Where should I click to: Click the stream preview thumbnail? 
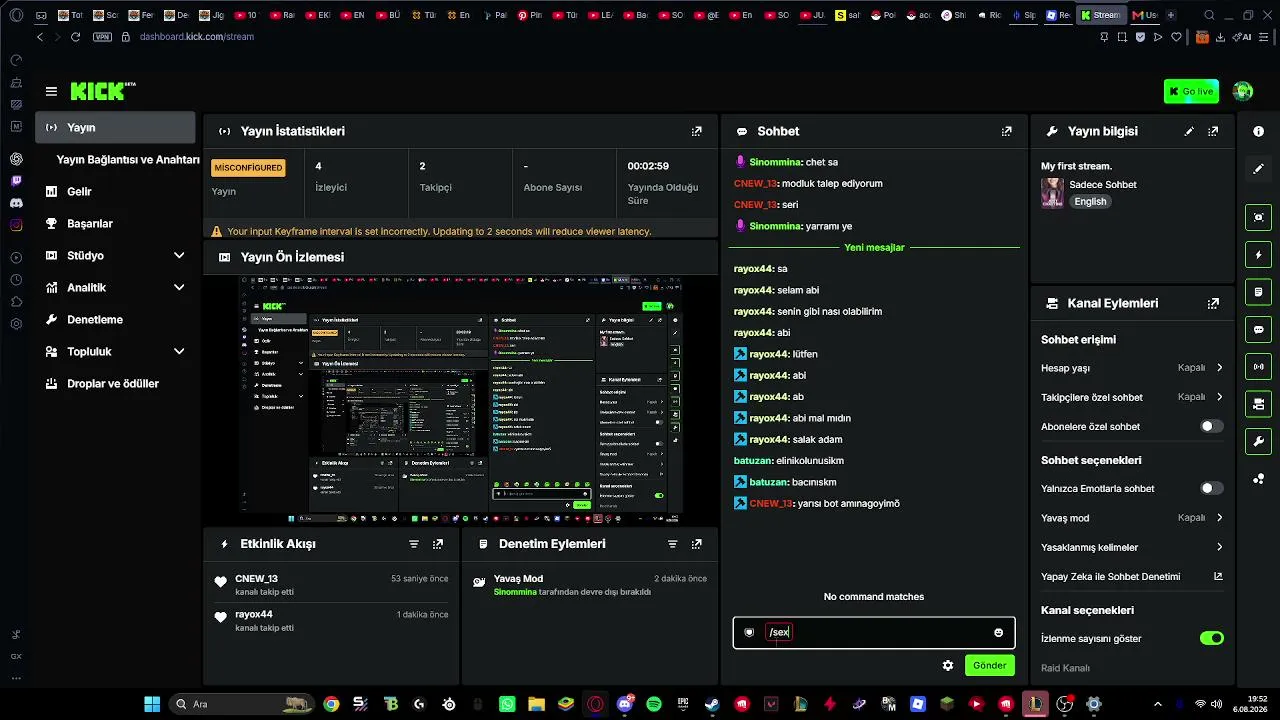pos(460,400)
